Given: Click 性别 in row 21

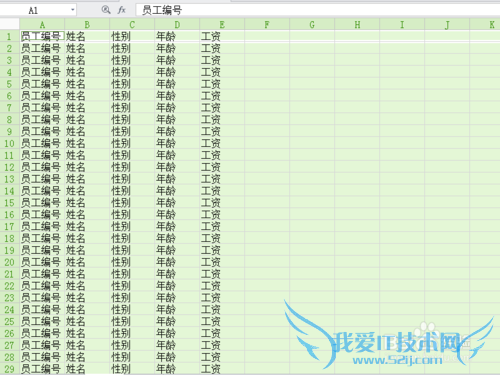Looking at the screenshot, I should point(121,274).
